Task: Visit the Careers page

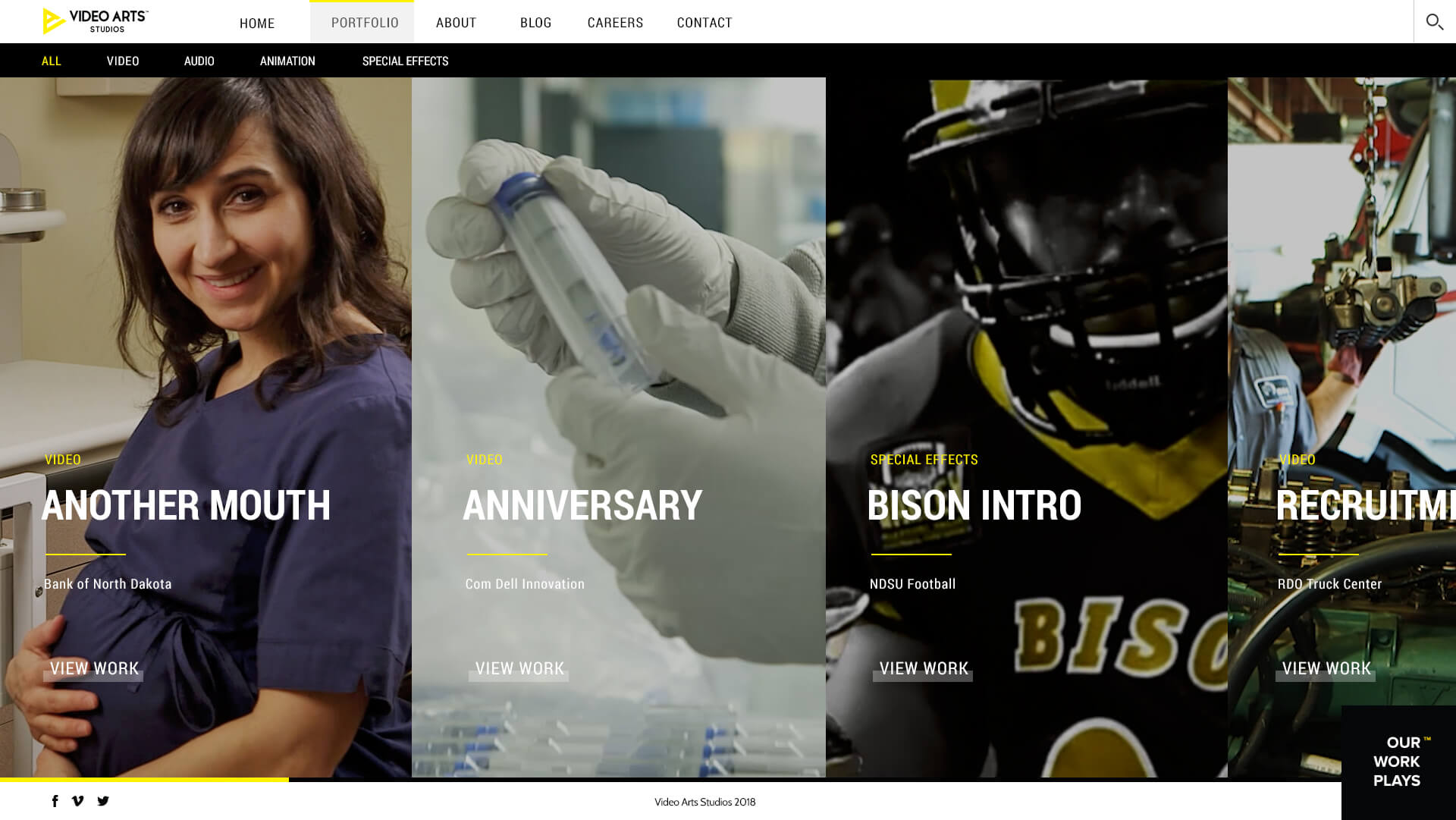Action: click(x=615, y=23)
